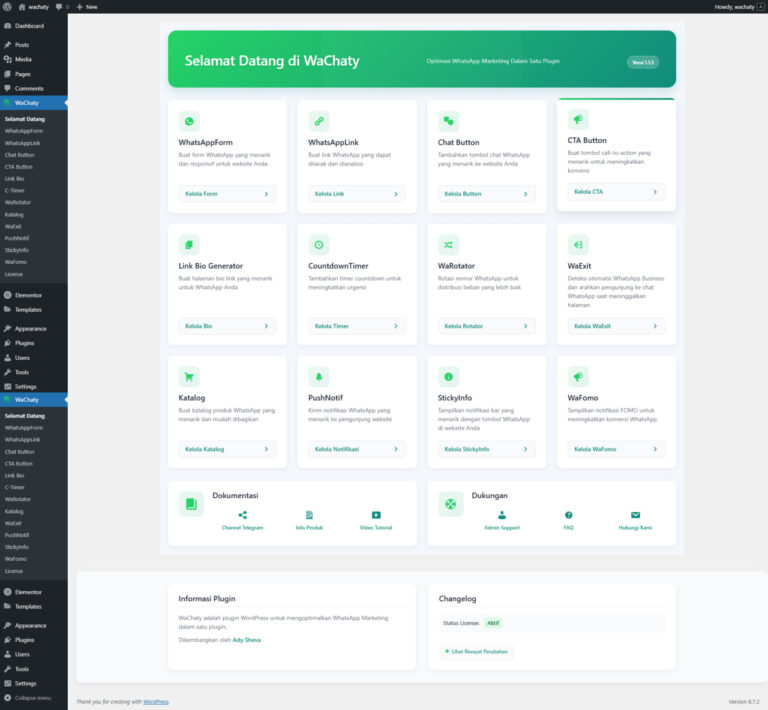The image size is (768, 710).
Task: Click the Optimasi WhatsApp Marketing banner tagline
Action: click(x=493, y=61)
